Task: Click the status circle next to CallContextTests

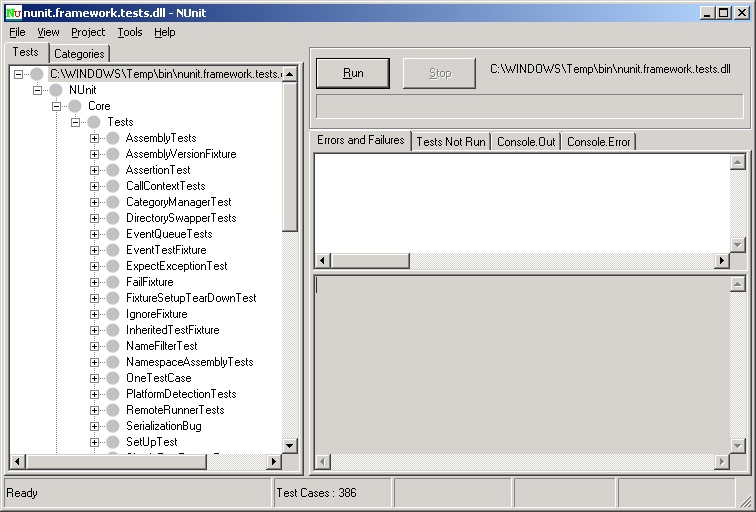Action: (113, 186)
